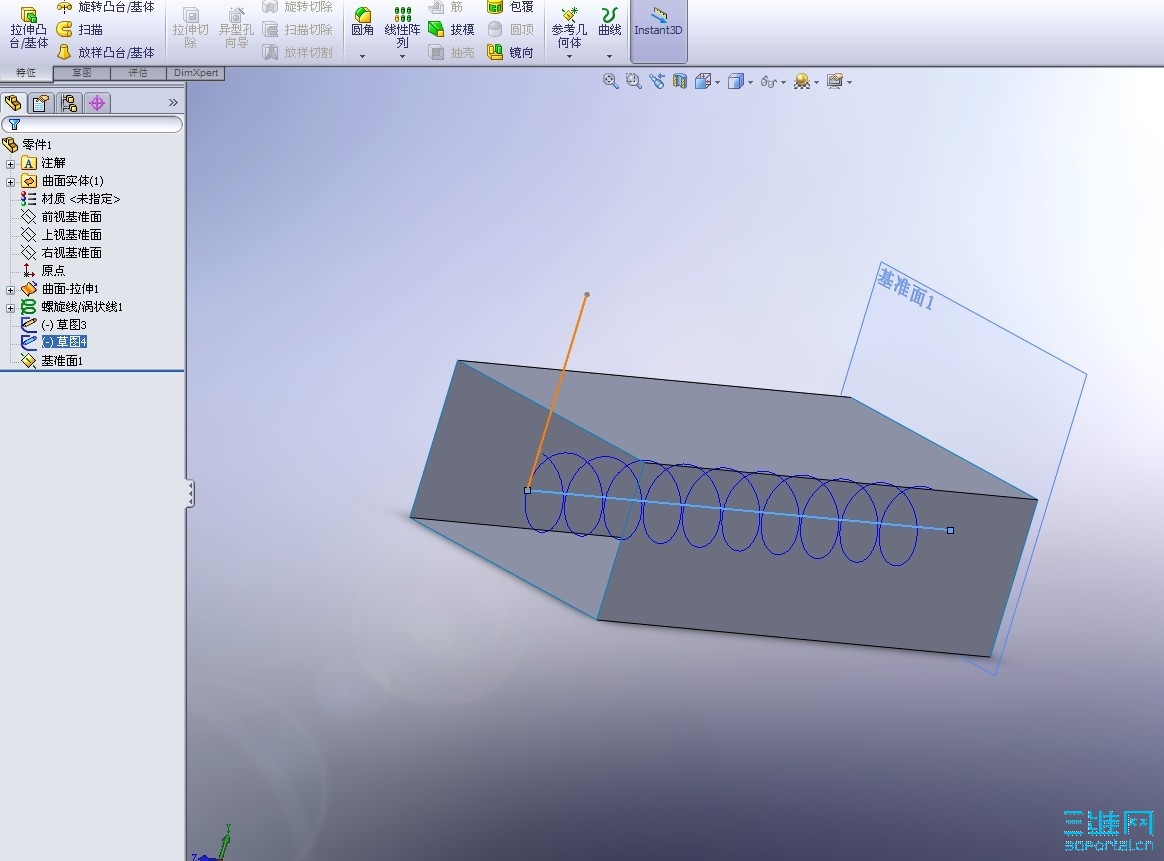Screen dimensions: 1164x861
Task: Switch to the DimXpert tab
Action: pyautogui.click(x=196, y=73)
